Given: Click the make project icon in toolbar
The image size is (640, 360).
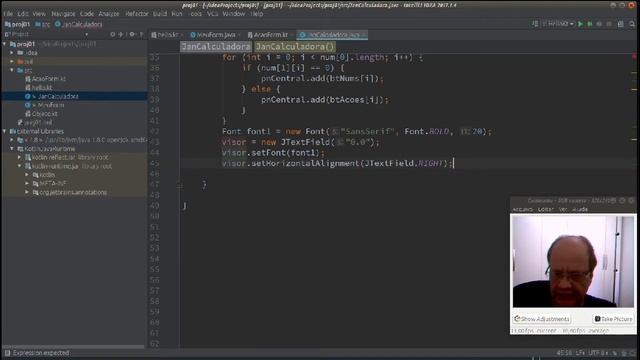Looking at the screenshot, I should [x=535, y=24].
